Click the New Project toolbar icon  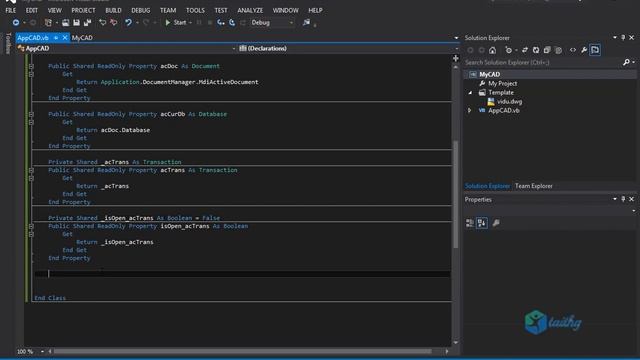coord(48,23)
